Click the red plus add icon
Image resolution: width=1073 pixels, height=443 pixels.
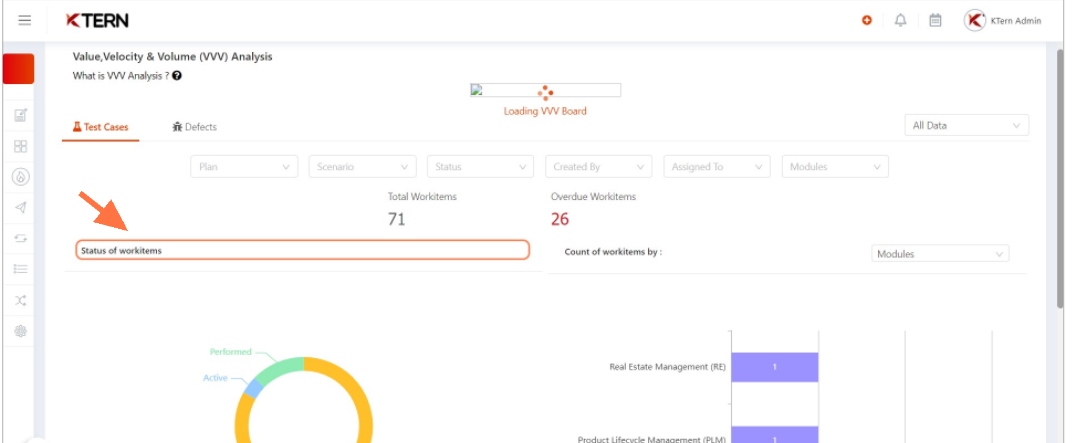click(x=867, y=21)
